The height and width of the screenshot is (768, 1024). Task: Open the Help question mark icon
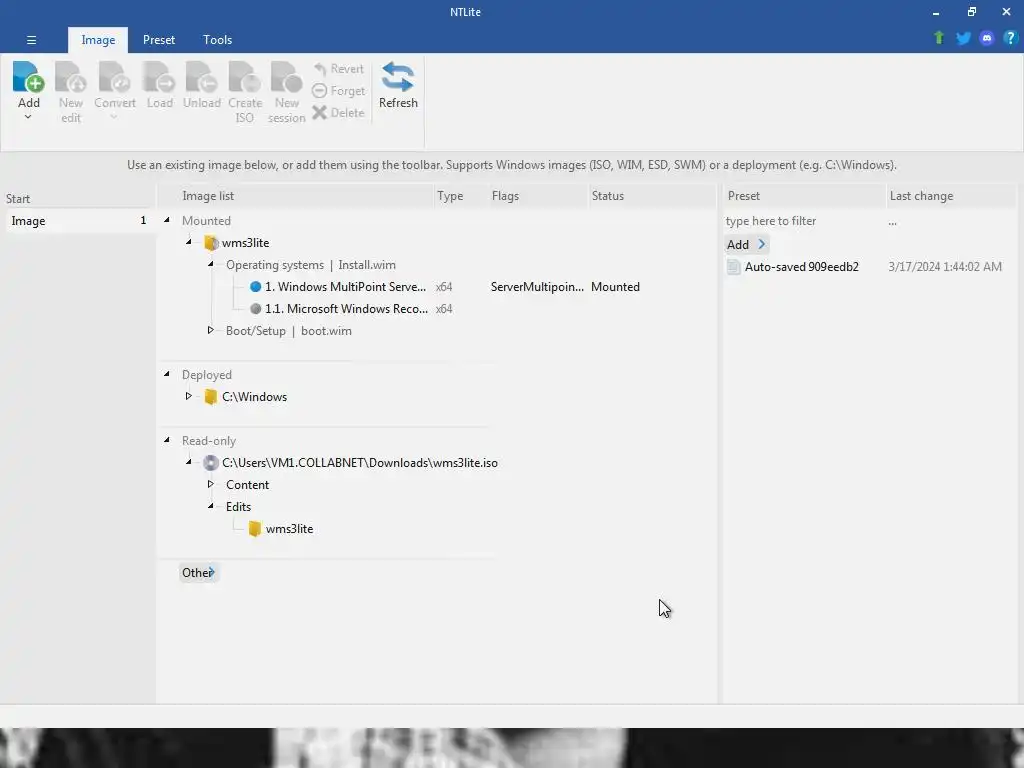tap(1010, 38)
